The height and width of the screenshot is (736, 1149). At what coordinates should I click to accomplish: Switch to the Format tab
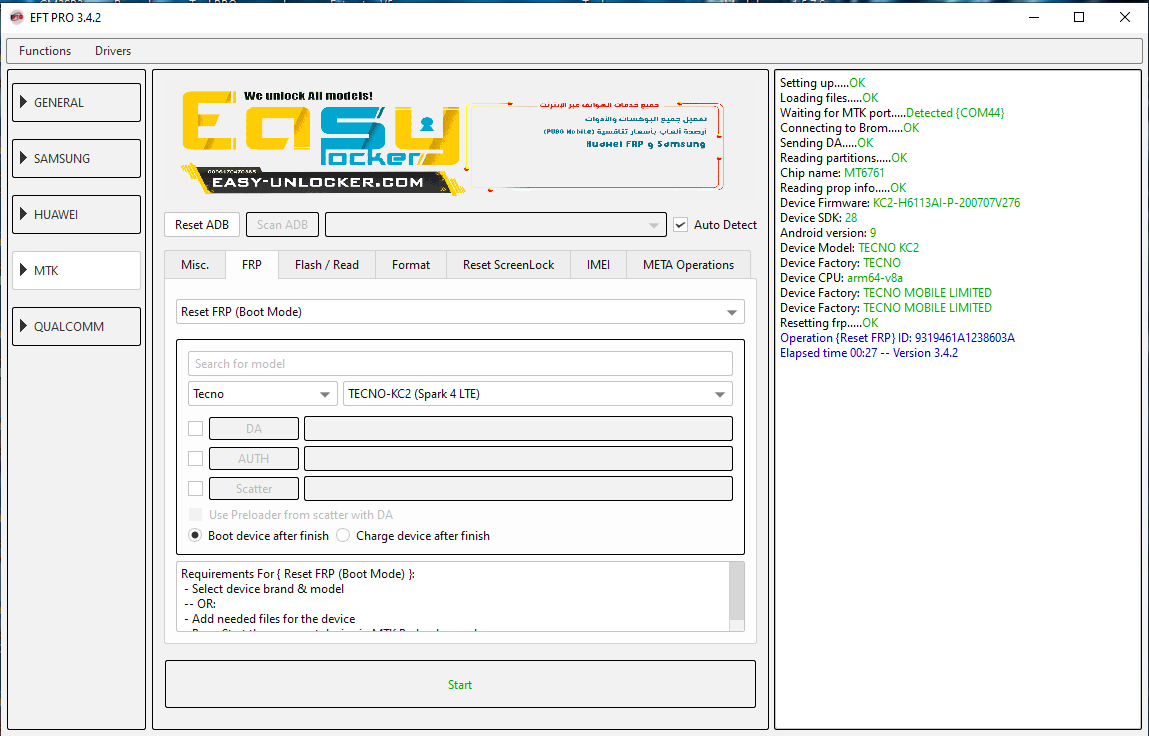click(410, 265)
